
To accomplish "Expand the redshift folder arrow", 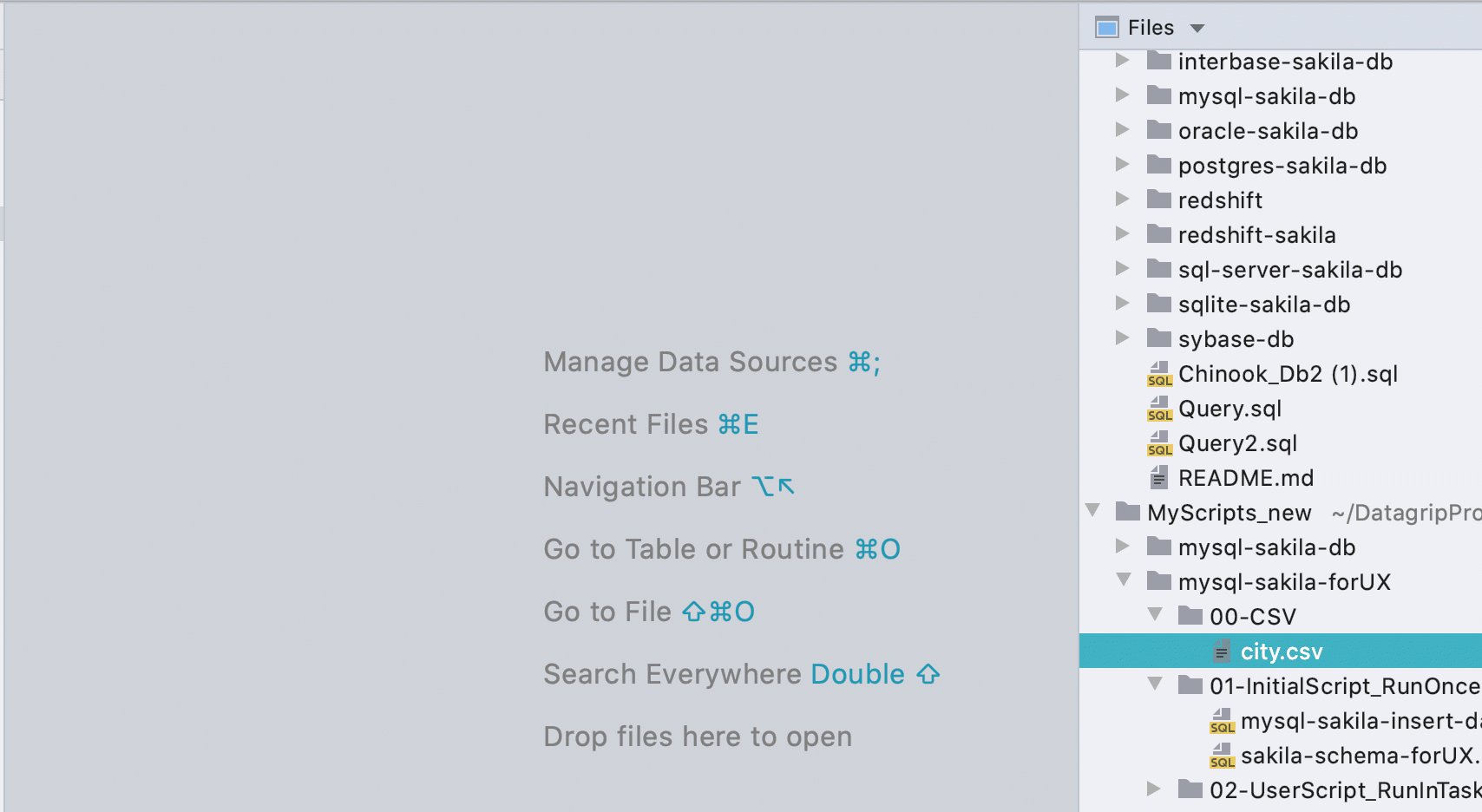I will (x=1122, y=200).
